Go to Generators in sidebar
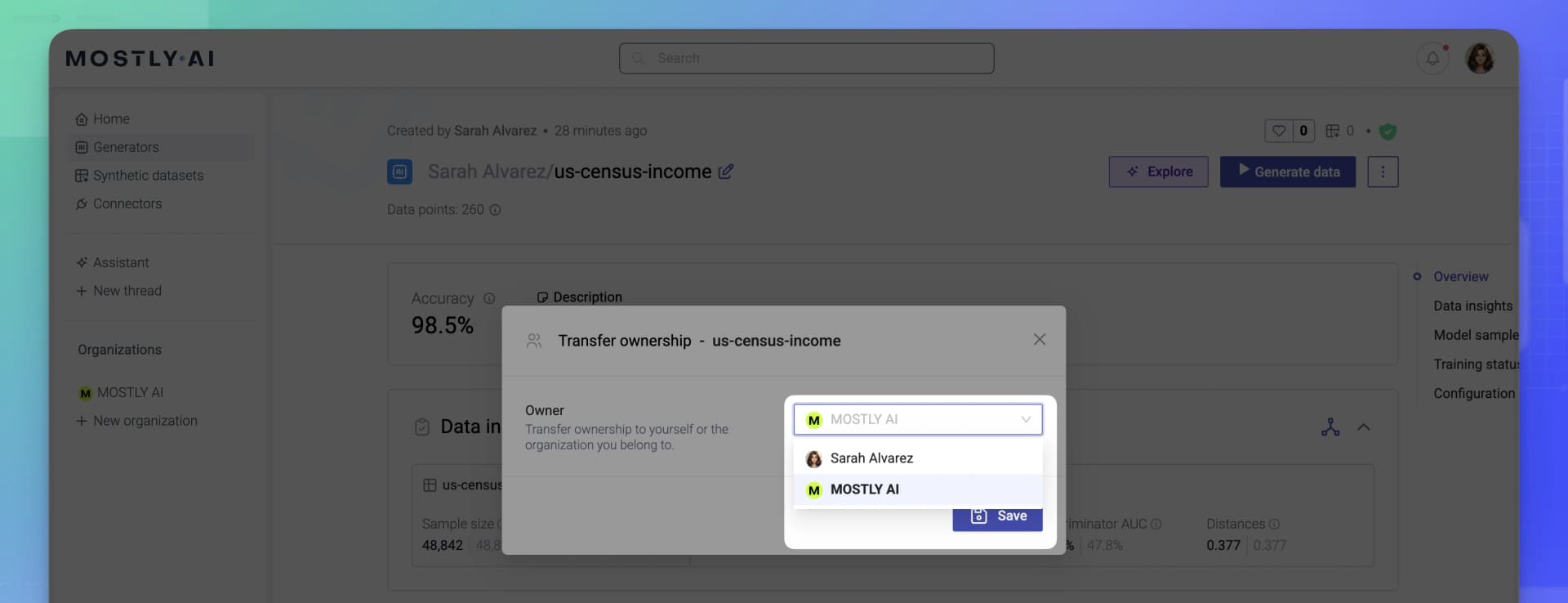The image size is (1568, 603). pyautogui.click(x=161, y=147)
